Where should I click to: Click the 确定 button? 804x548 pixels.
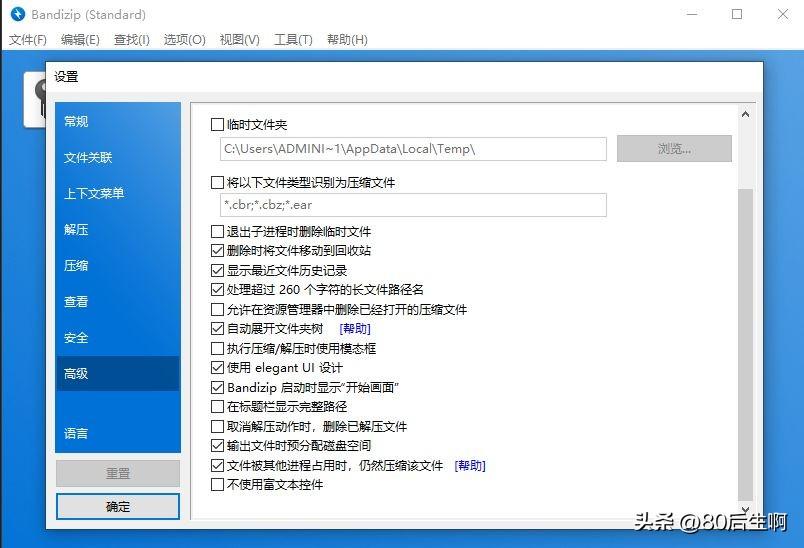[x=118, y=506]
